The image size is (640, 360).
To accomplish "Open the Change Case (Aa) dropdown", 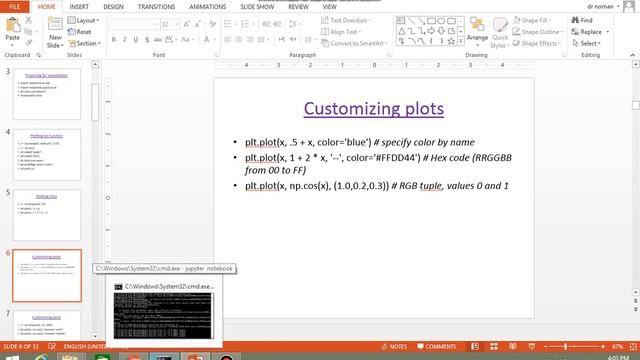I will tap(187, 39).
